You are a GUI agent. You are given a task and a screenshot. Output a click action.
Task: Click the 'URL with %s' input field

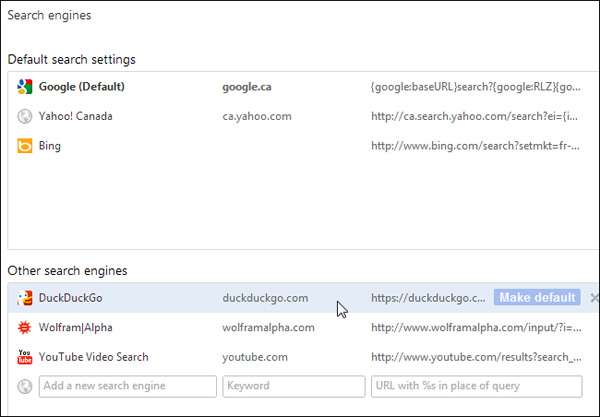(x=476, y=386)
